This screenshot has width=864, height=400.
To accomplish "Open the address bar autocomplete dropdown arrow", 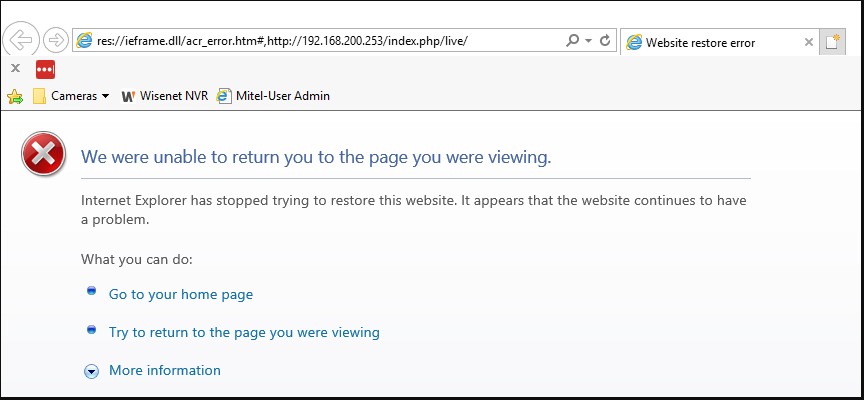I will coord(588,41).
